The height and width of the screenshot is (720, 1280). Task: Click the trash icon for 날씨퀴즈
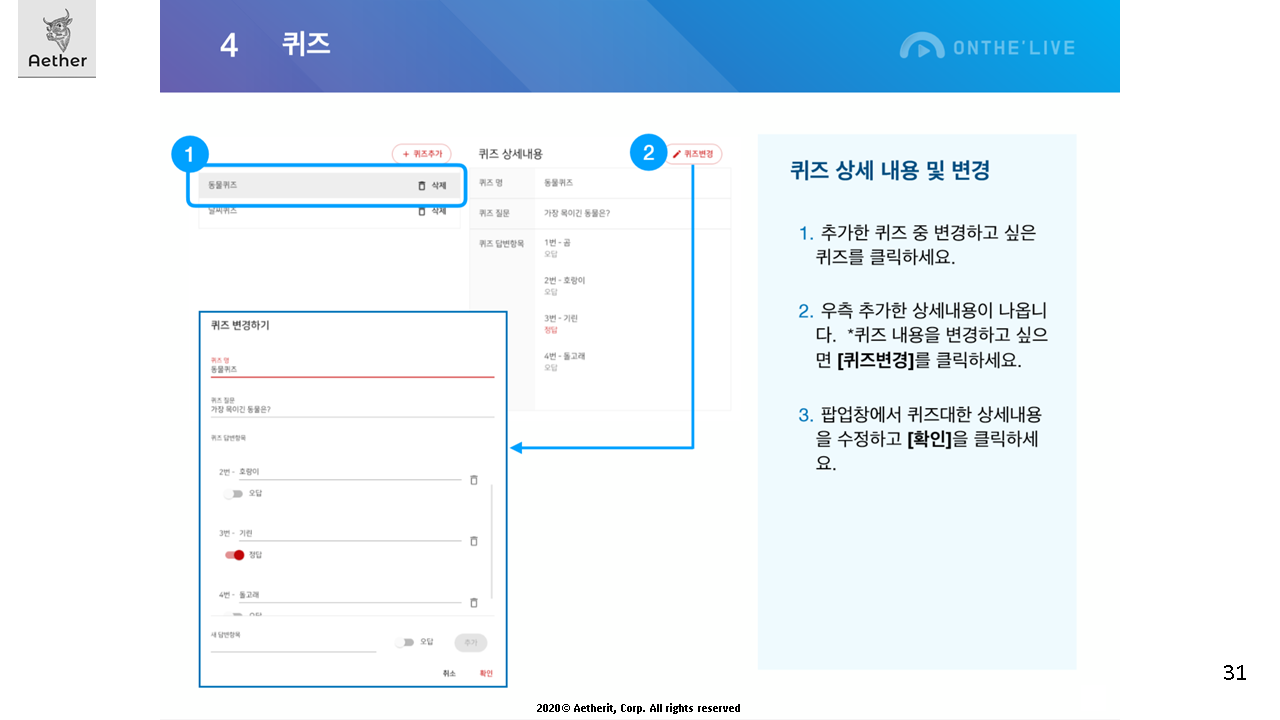pos(421,211)
